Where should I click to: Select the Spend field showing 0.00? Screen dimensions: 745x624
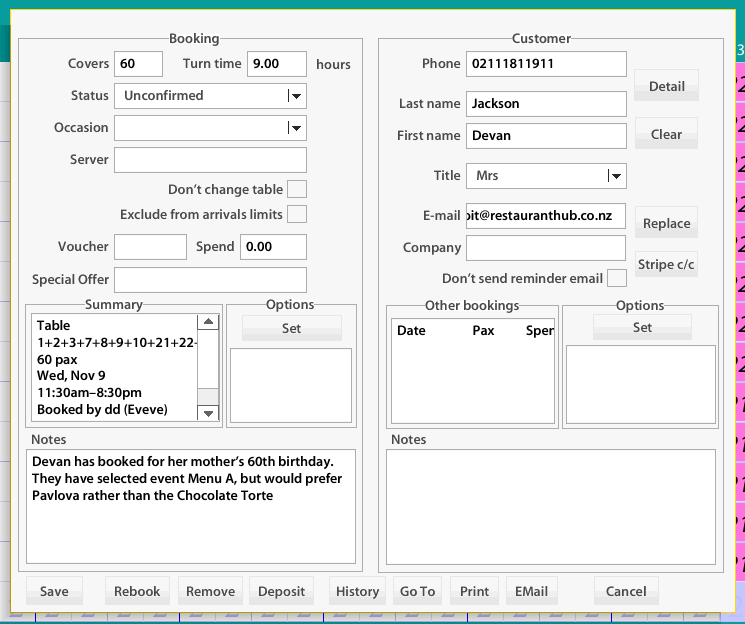pos(273,247)
